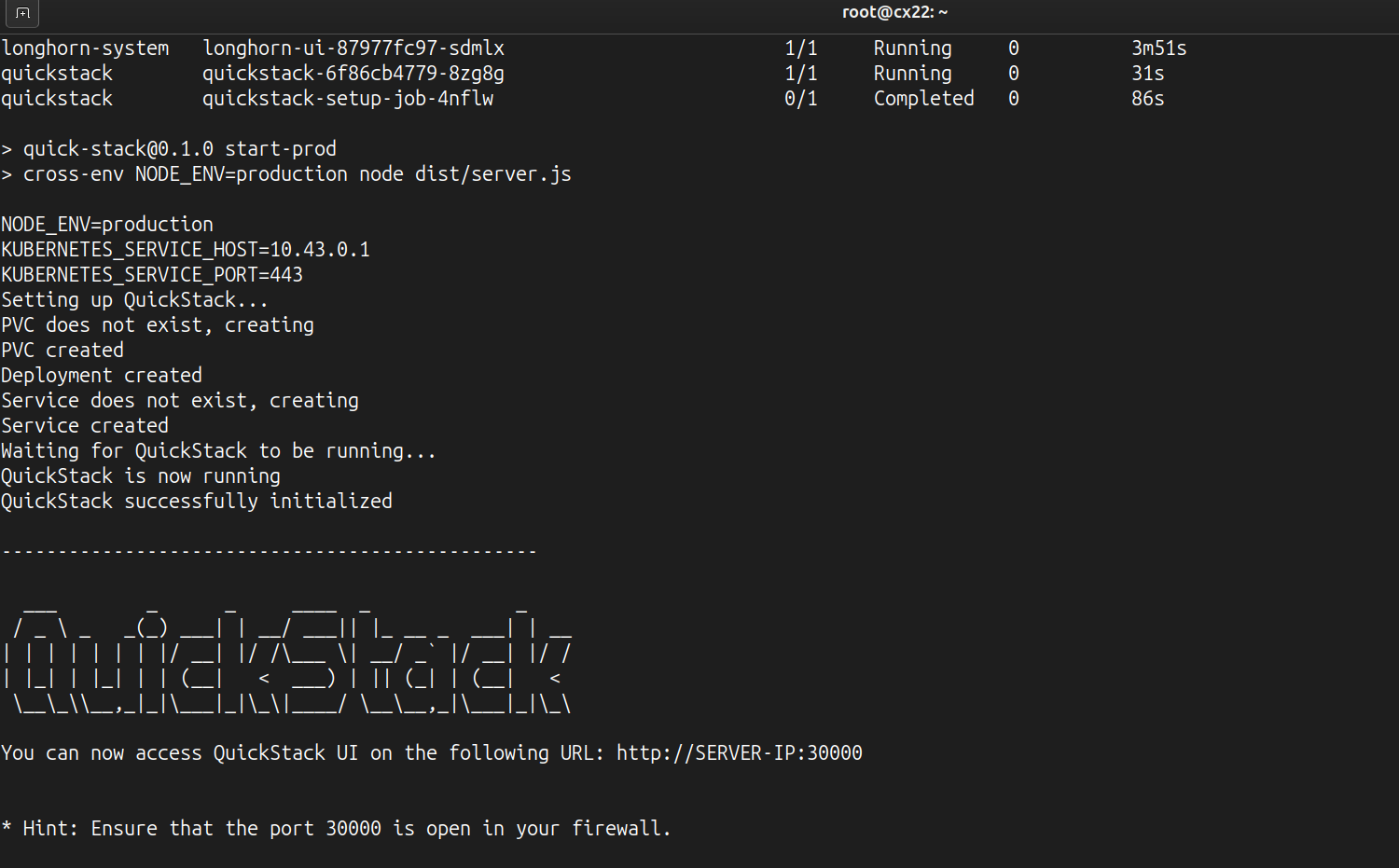This screenshot has width=1399, height=868.
Task: Click the KUBERNETES_SERVICE_HOST=10.43.0.1 line
Action: [186, 250]
